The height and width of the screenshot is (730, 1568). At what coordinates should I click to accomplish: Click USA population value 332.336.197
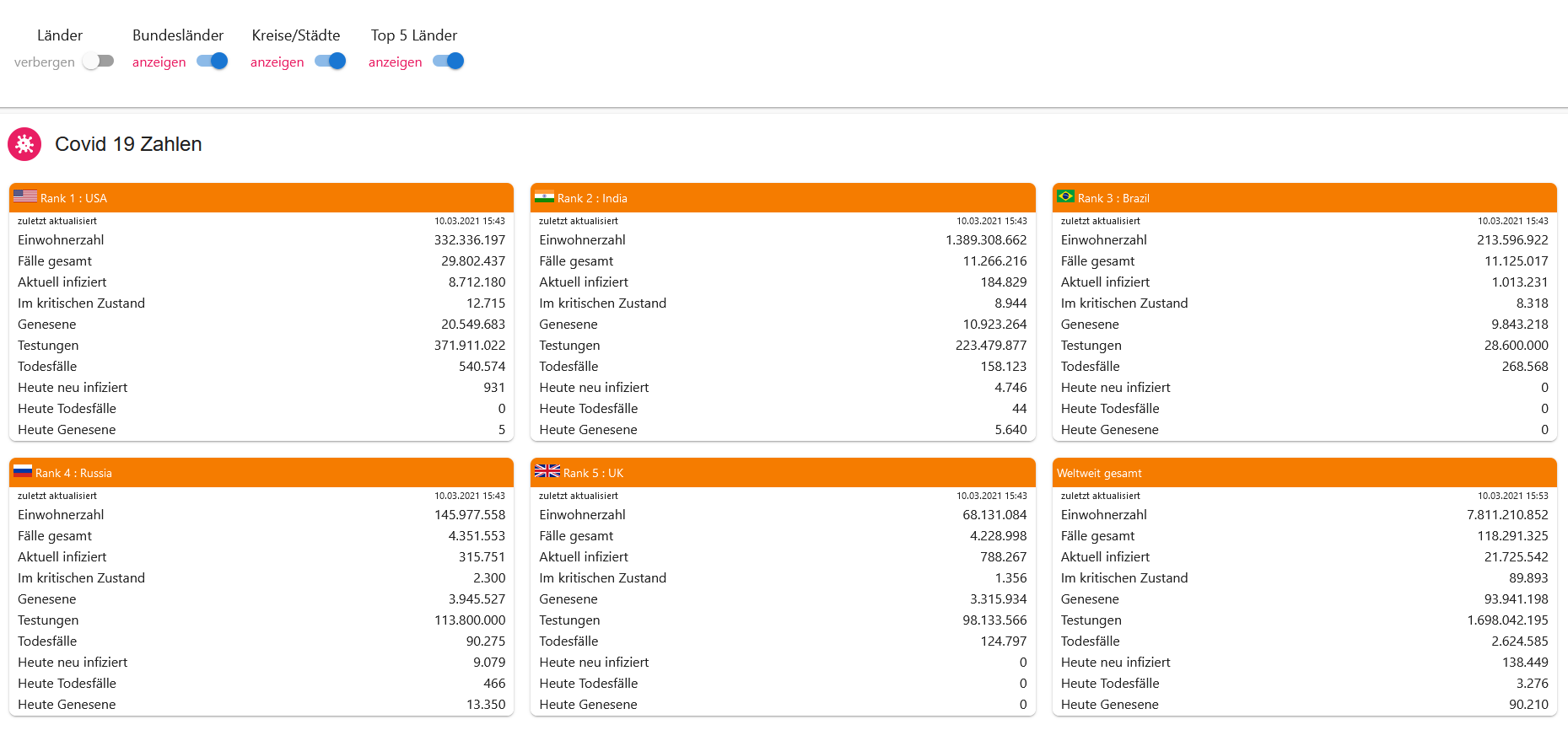point(470,240)
